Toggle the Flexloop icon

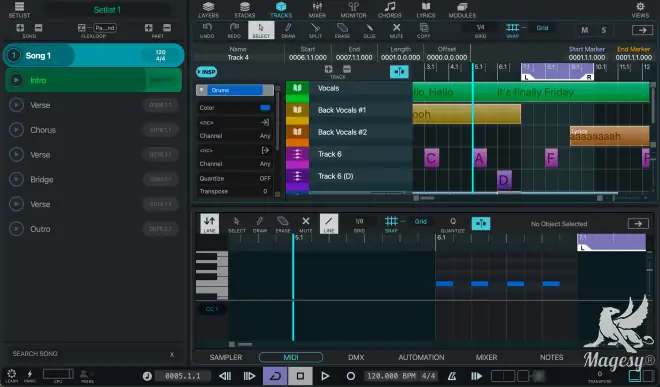click(x=82, y=28)
